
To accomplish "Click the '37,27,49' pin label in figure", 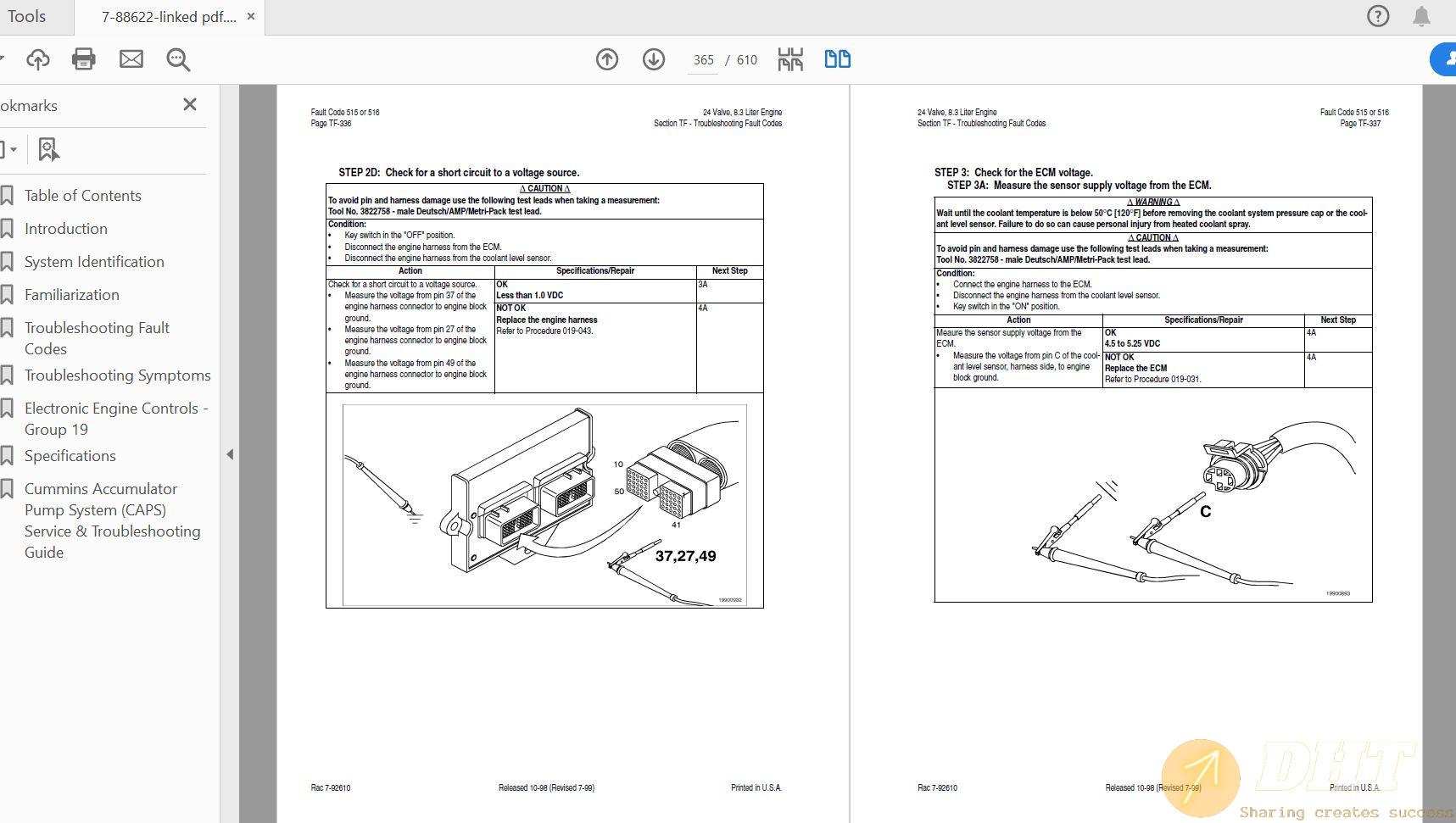I will click(x=685, y=556).
